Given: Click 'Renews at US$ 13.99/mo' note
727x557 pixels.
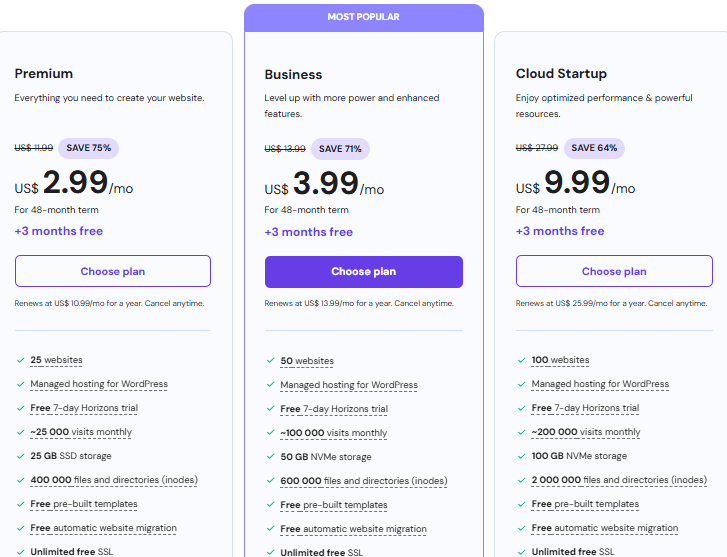Looking at the screenshot, I should coord(359,303).
